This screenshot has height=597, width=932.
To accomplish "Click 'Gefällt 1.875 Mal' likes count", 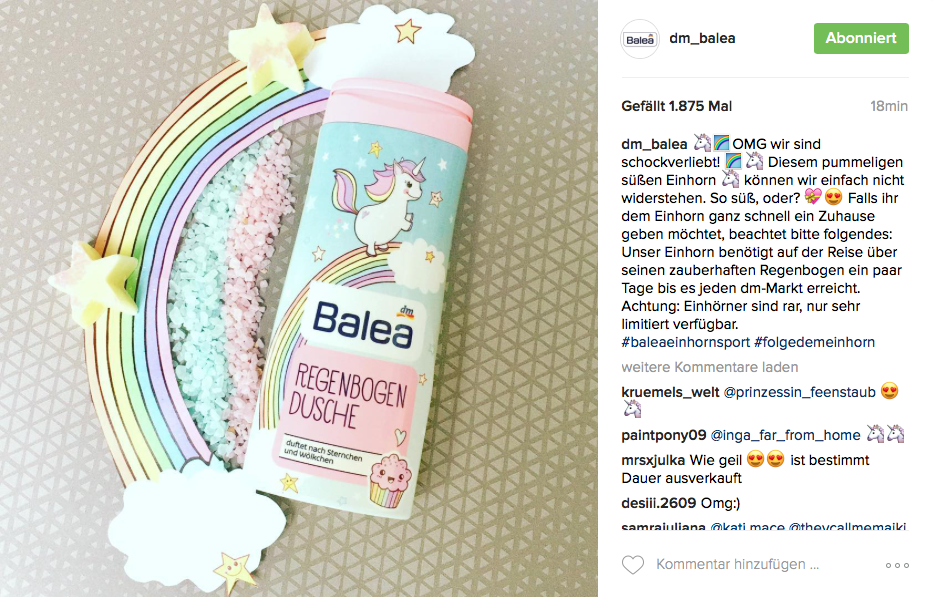I will [676, 106].
